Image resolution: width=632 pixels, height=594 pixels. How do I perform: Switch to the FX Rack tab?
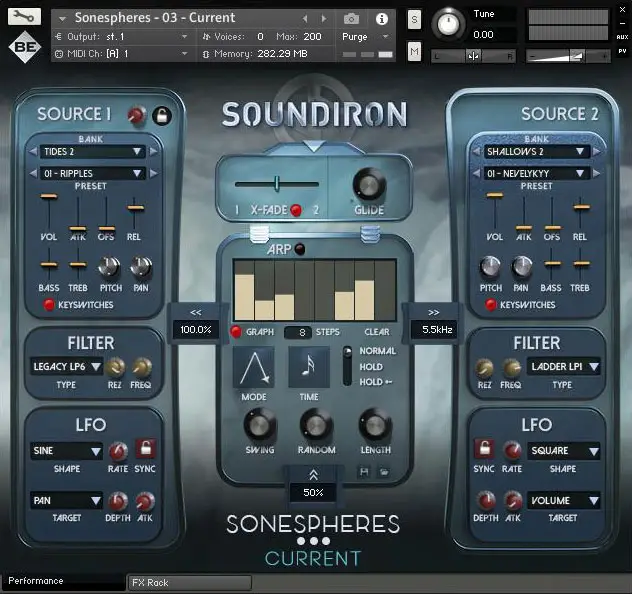tap(189, 583)
